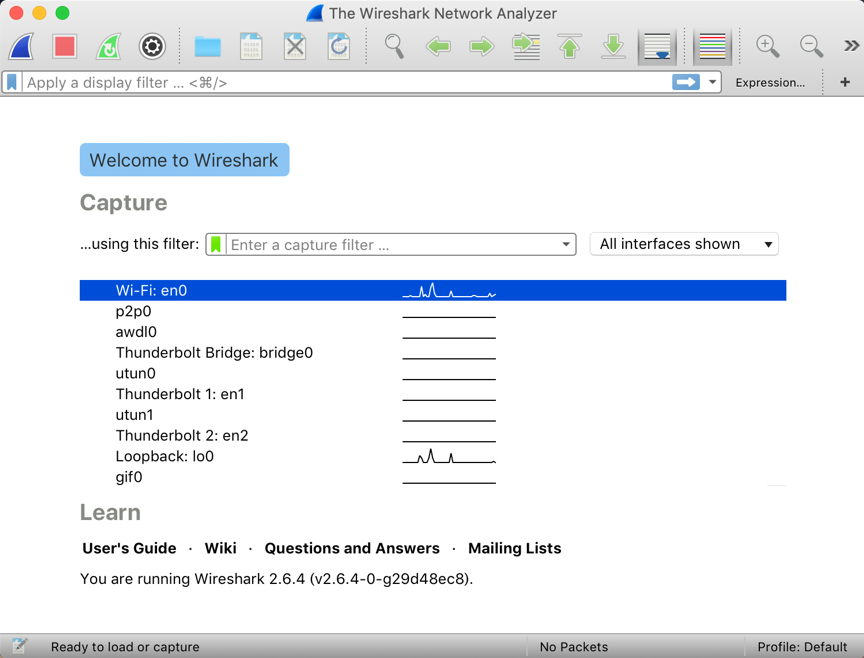This screenshot has height=658, width=864.
Task: Select the utun0 interface
Action: (433, 374)
